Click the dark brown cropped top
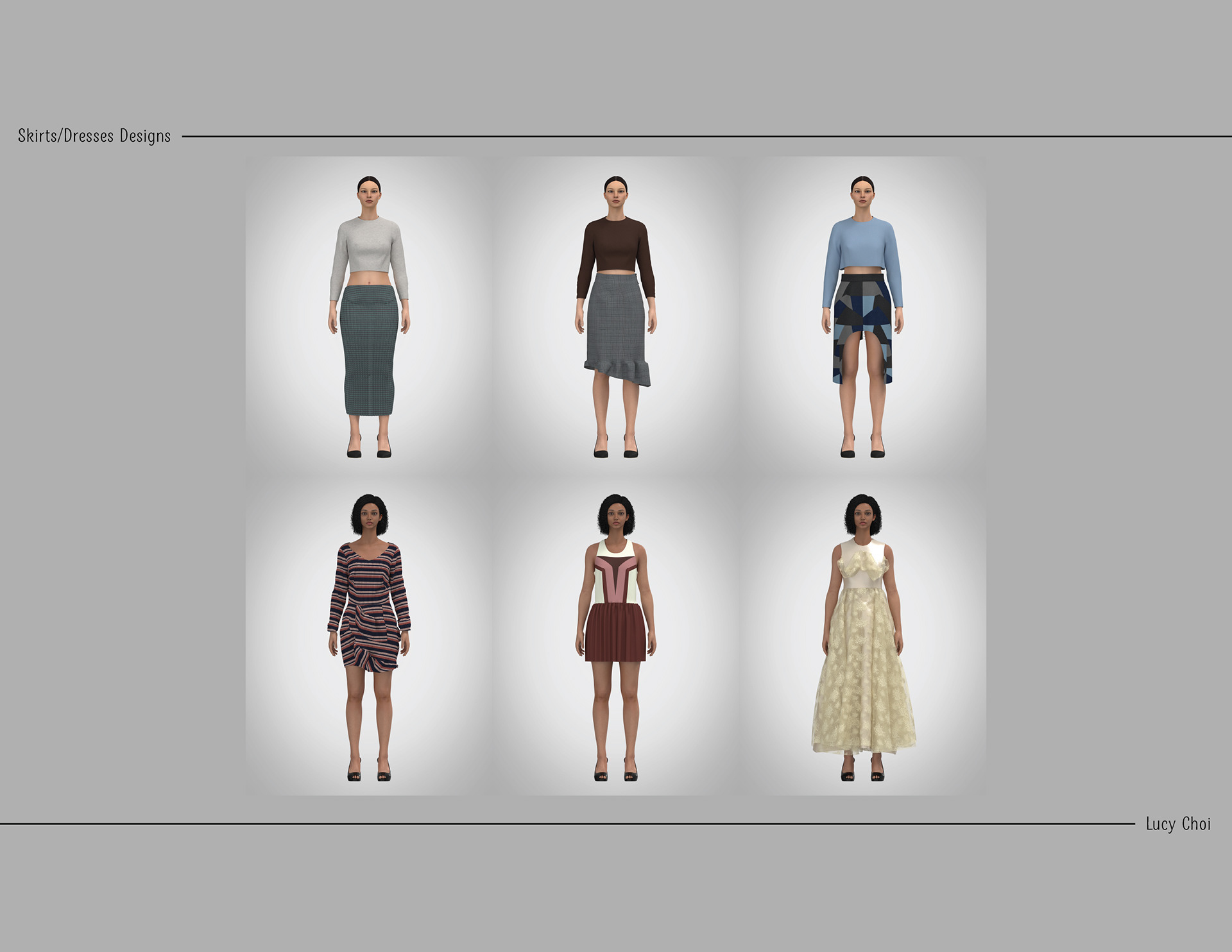The image size is (1232, 952). pyautogui.click(x=615, y=247)
